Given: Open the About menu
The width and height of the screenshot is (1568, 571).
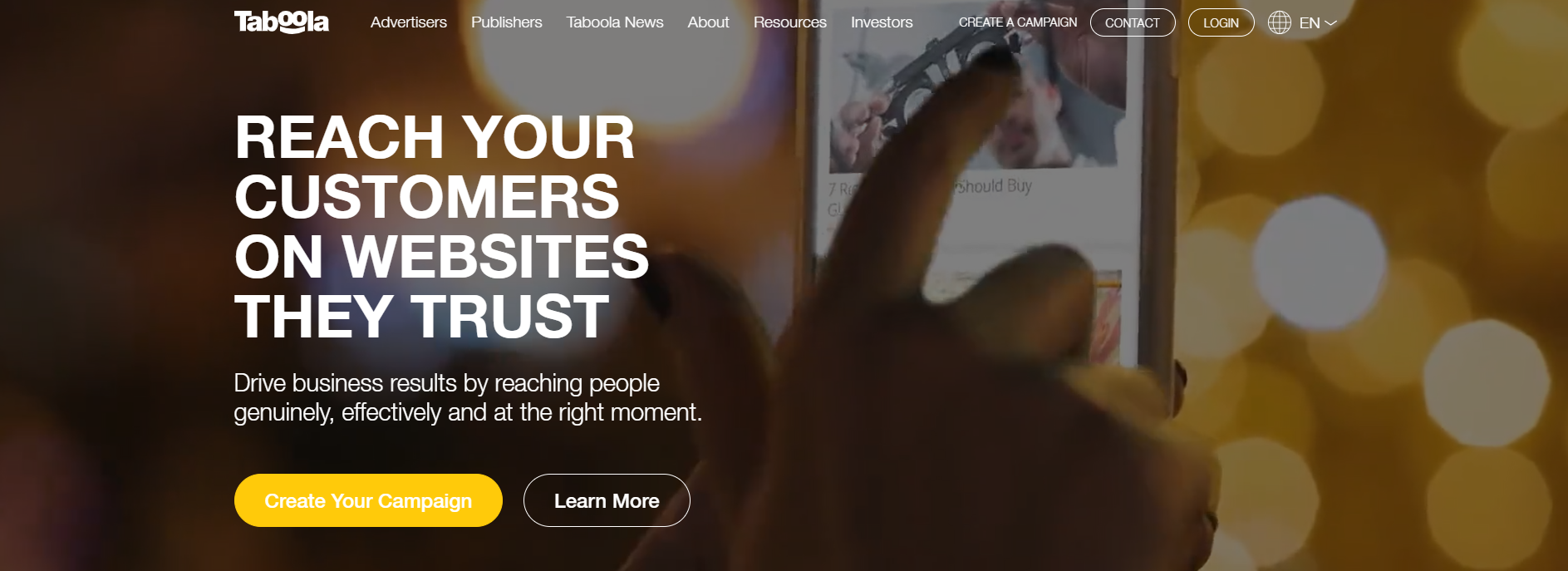Looking at the screenshot, I should click(x=709, y=22).
